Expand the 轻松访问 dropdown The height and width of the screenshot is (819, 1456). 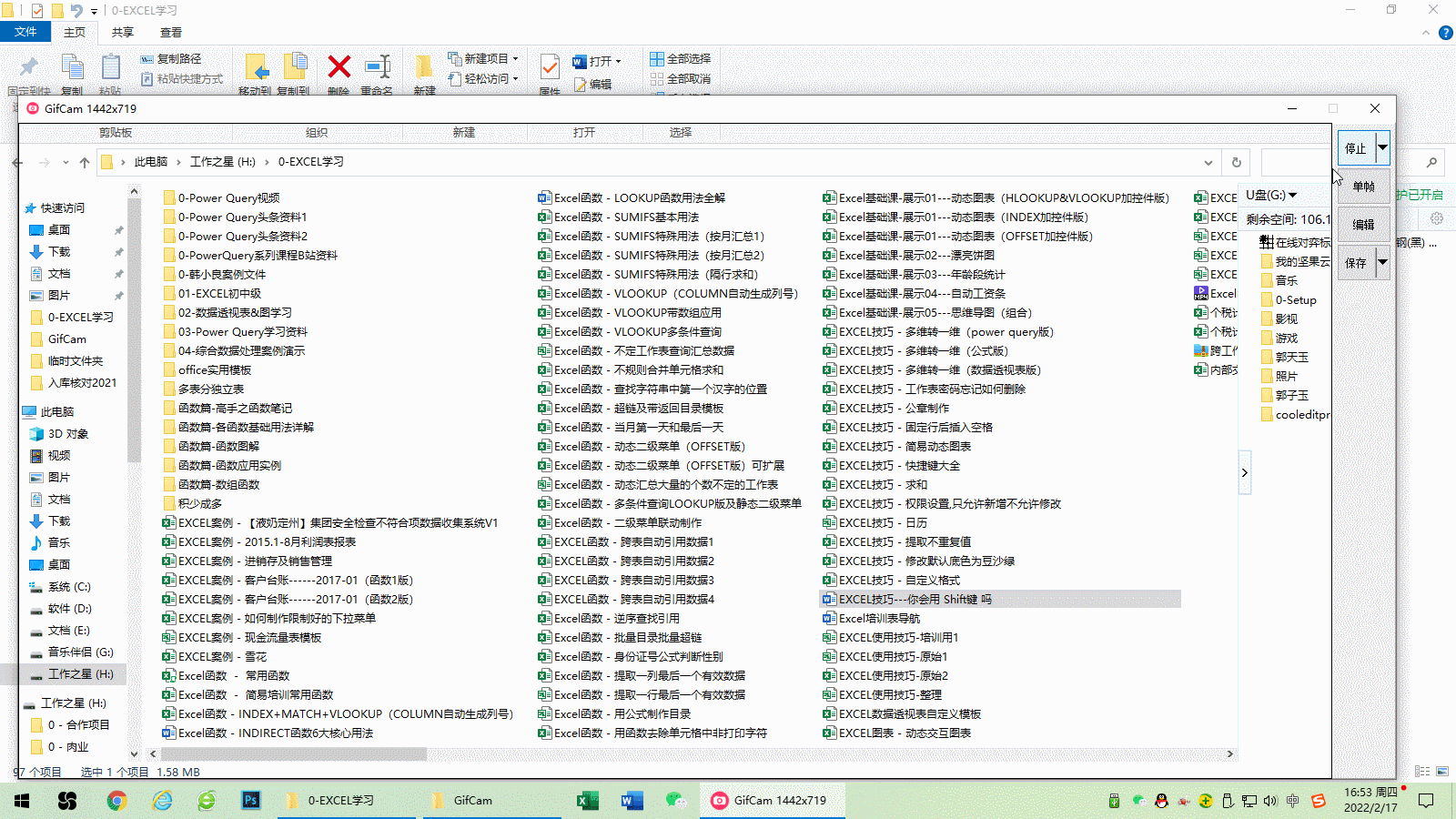[x=515, y=78]
